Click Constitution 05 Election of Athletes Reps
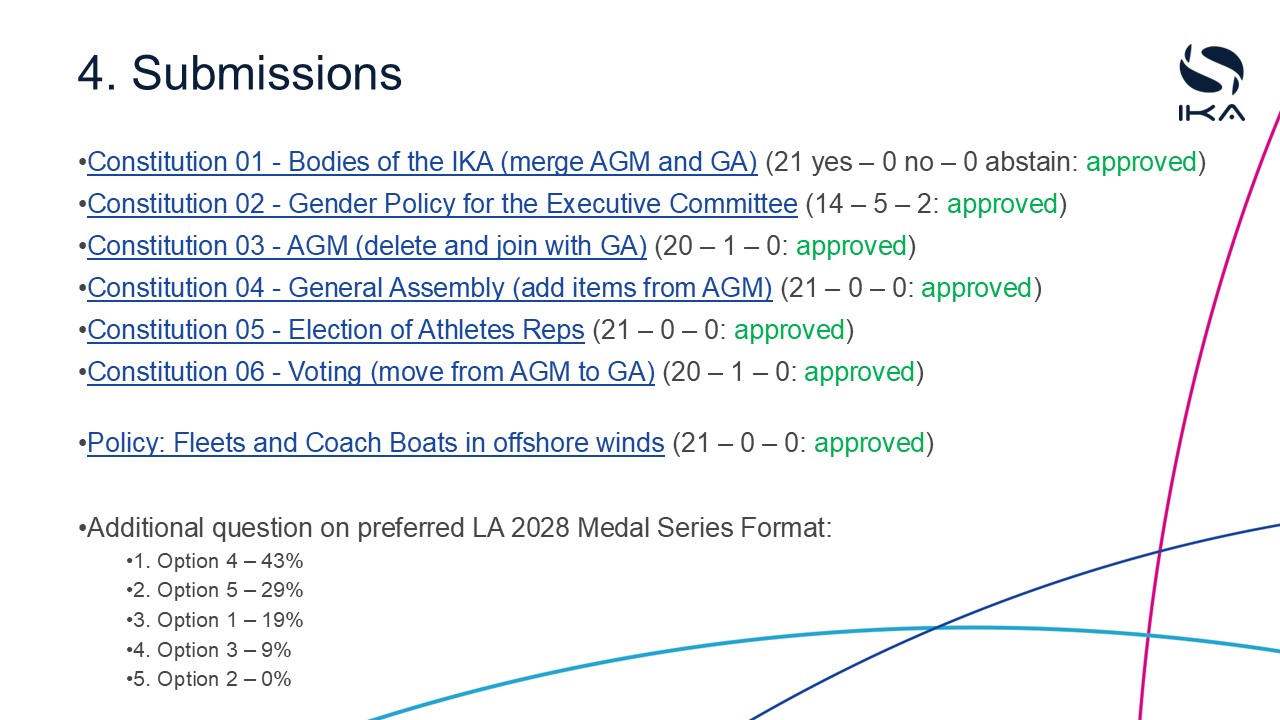The width and height of the screenshot is (1280, 720). pos(335,330)
